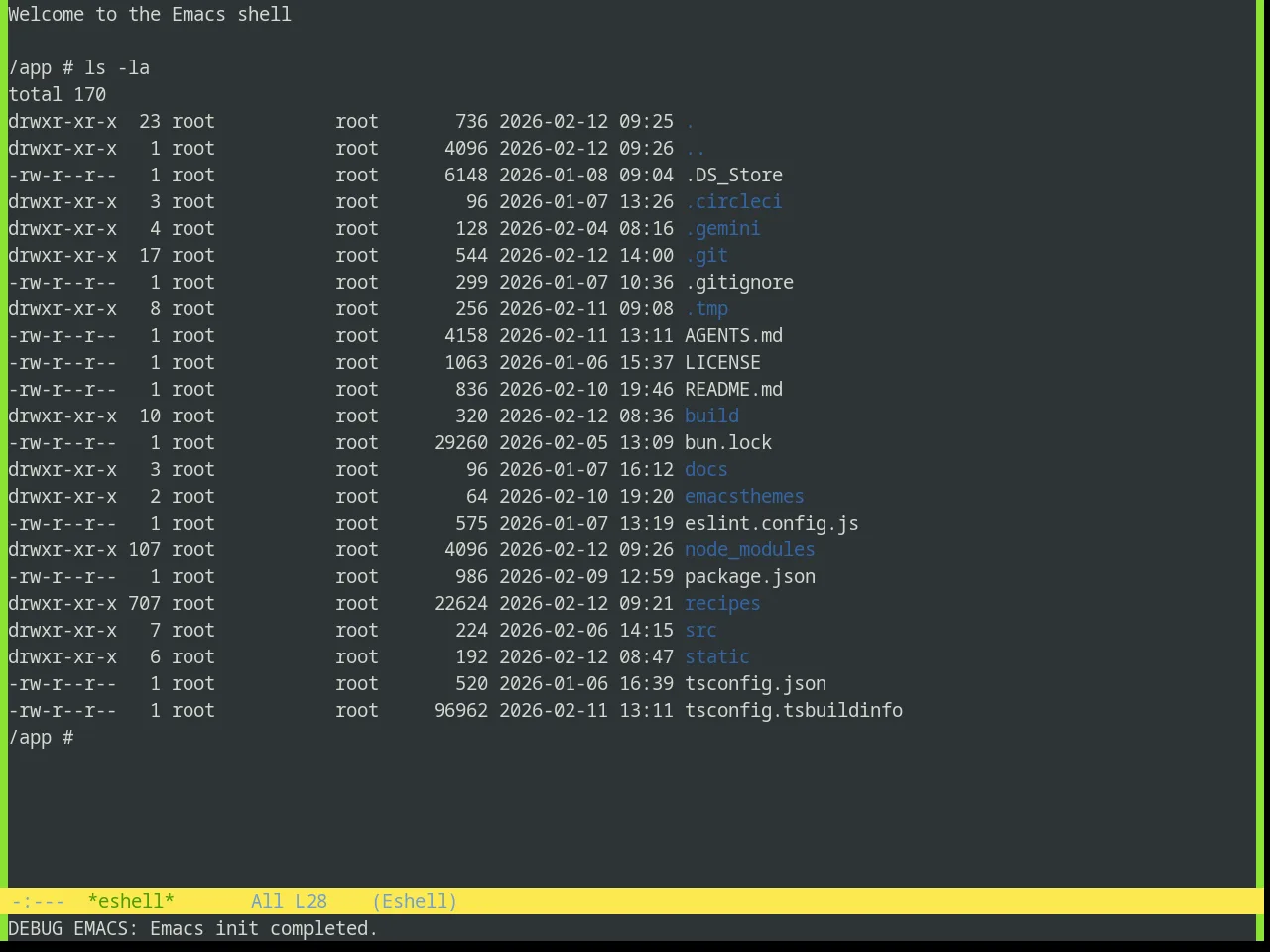
Task: Click the 'DEBUG EMACS: Emacs init completed.' message
Action: (x=192, y=928)
